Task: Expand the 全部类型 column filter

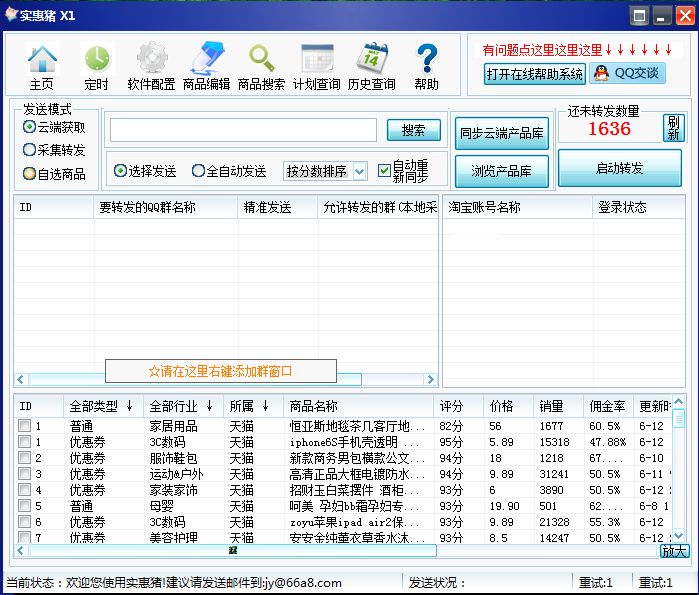Action: 129,406
